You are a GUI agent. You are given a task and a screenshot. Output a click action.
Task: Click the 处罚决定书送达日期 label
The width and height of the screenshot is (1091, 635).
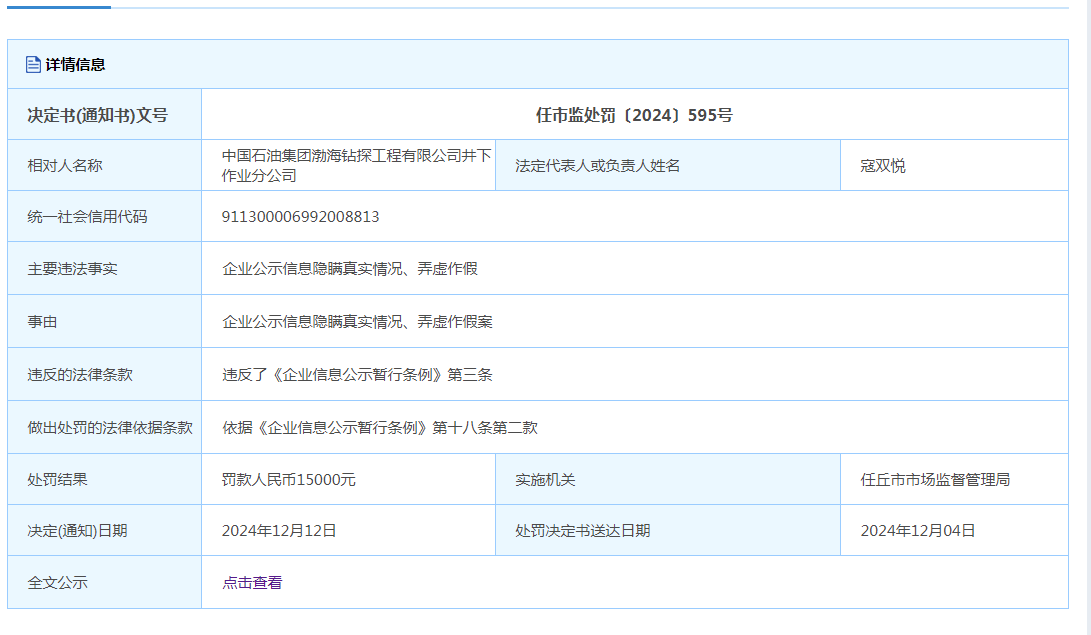pyautogui.click(x=583, y=531)
